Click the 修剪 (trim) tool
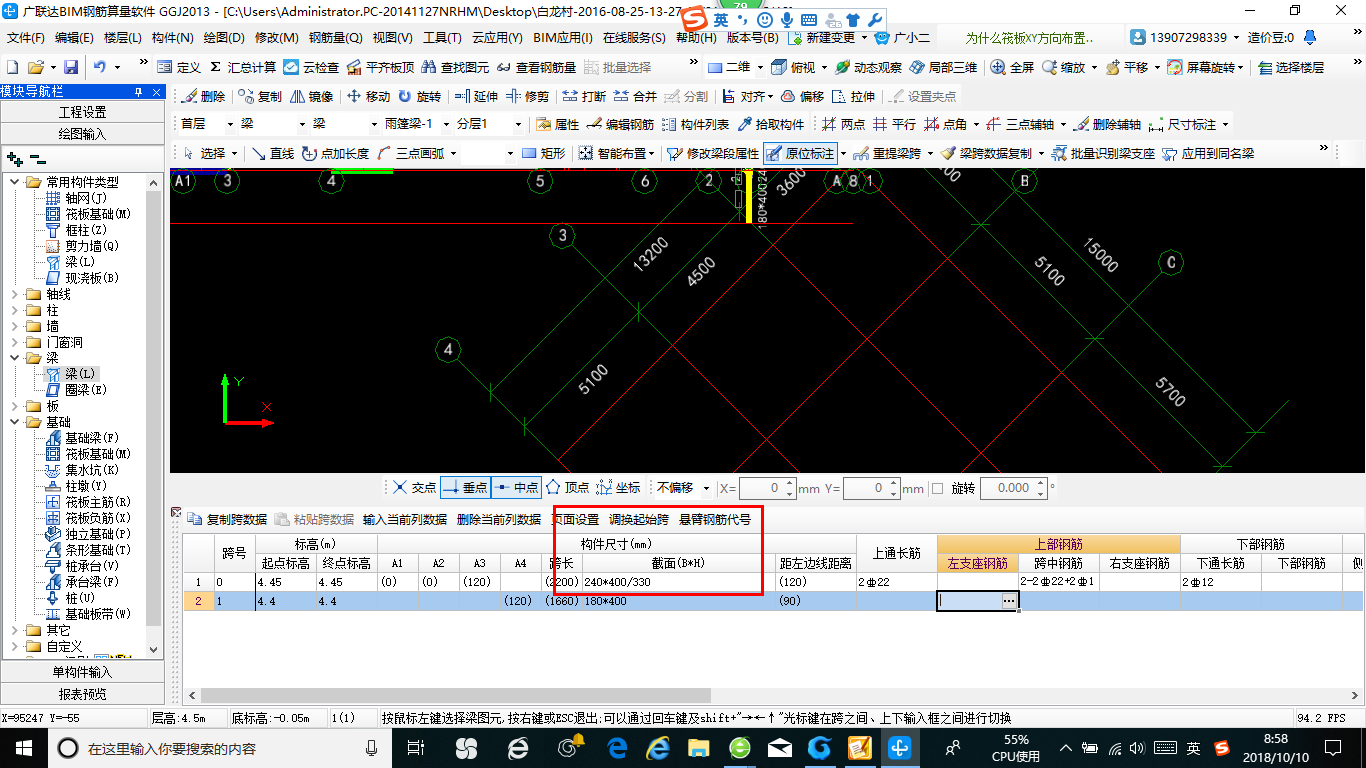 click(x=527, y=97)
